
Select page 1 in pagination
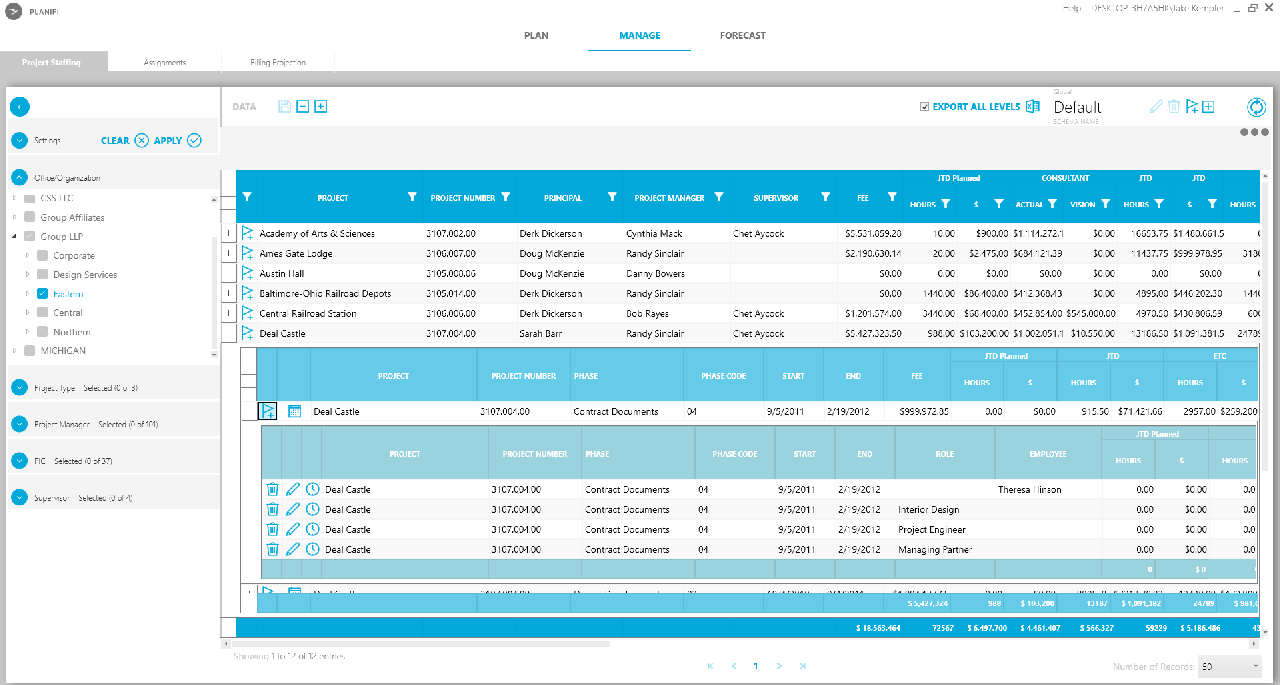pyautogui.click(x=756, y=666)
